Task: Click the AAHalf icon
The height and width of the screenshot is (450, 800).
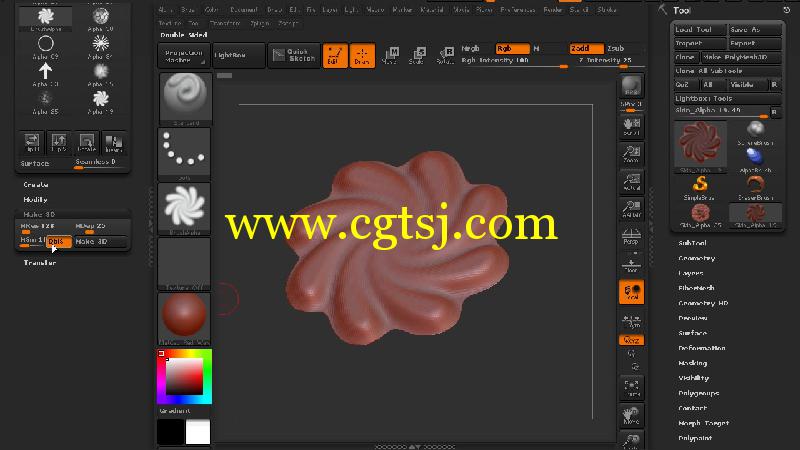Action: pyautogui.click(x=631, y=209)
